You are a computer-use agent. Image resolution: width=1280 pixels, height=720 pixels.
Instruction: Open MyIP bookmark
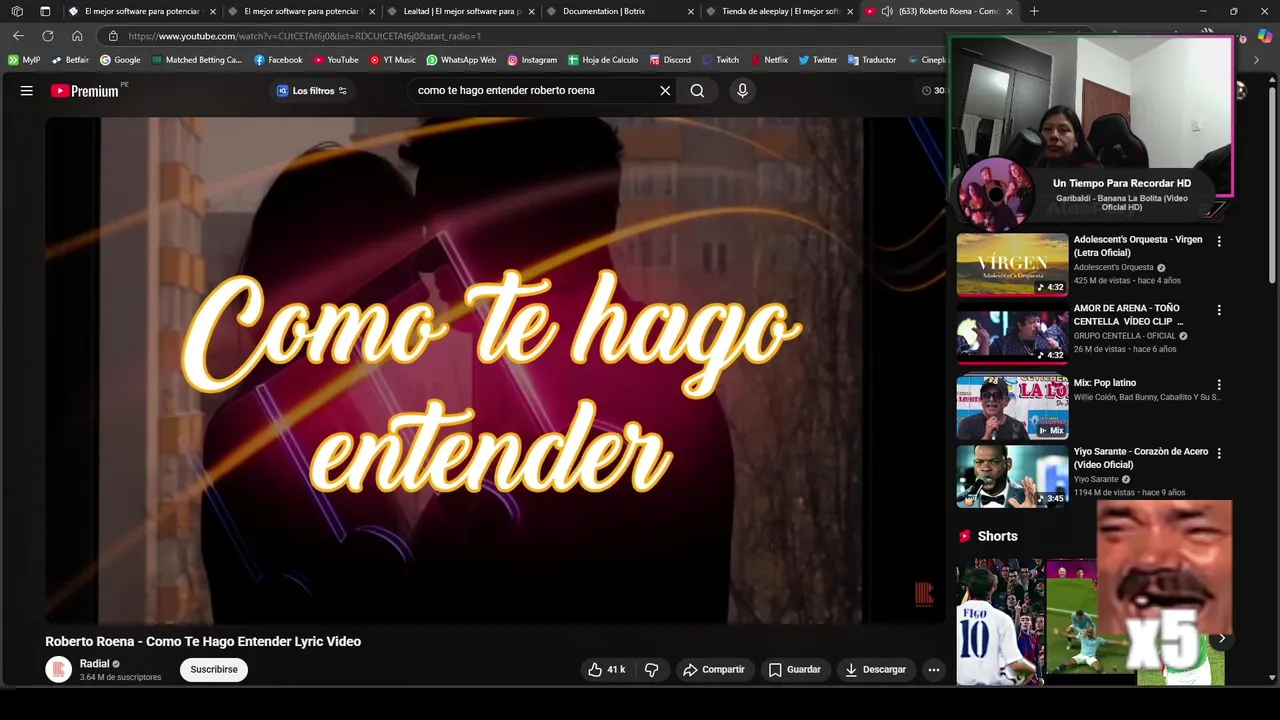[24, 60]
